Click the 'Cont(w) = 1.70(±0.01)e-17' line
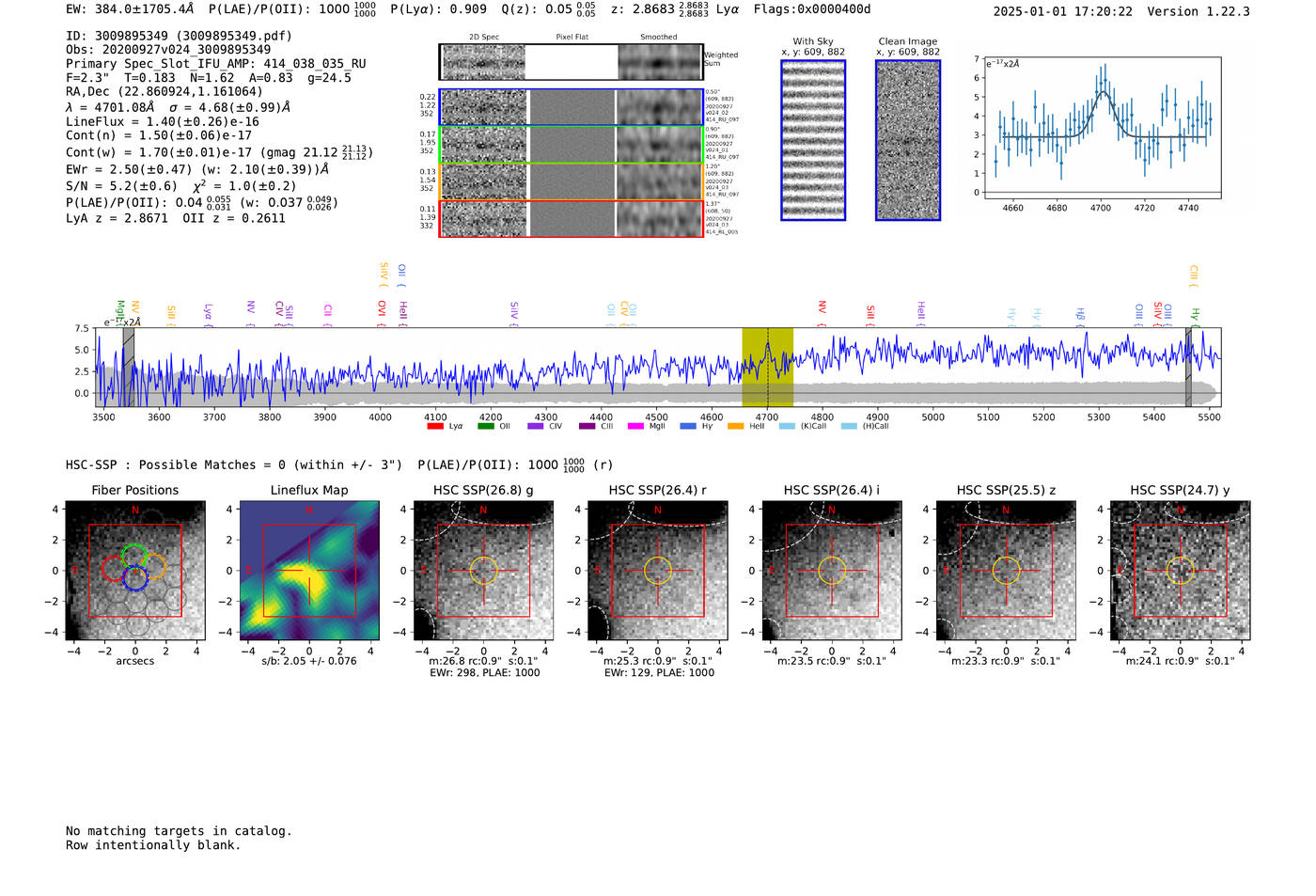Viewport: 1316px width, 896px height. [219, 151]
